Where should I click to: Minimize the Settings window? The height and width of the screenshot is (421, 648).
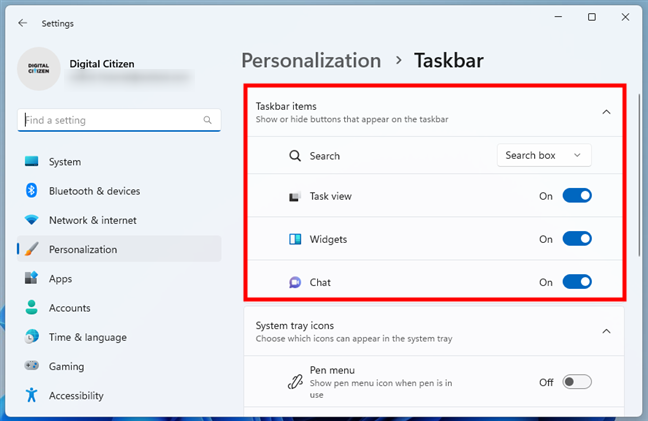[558, 17]
